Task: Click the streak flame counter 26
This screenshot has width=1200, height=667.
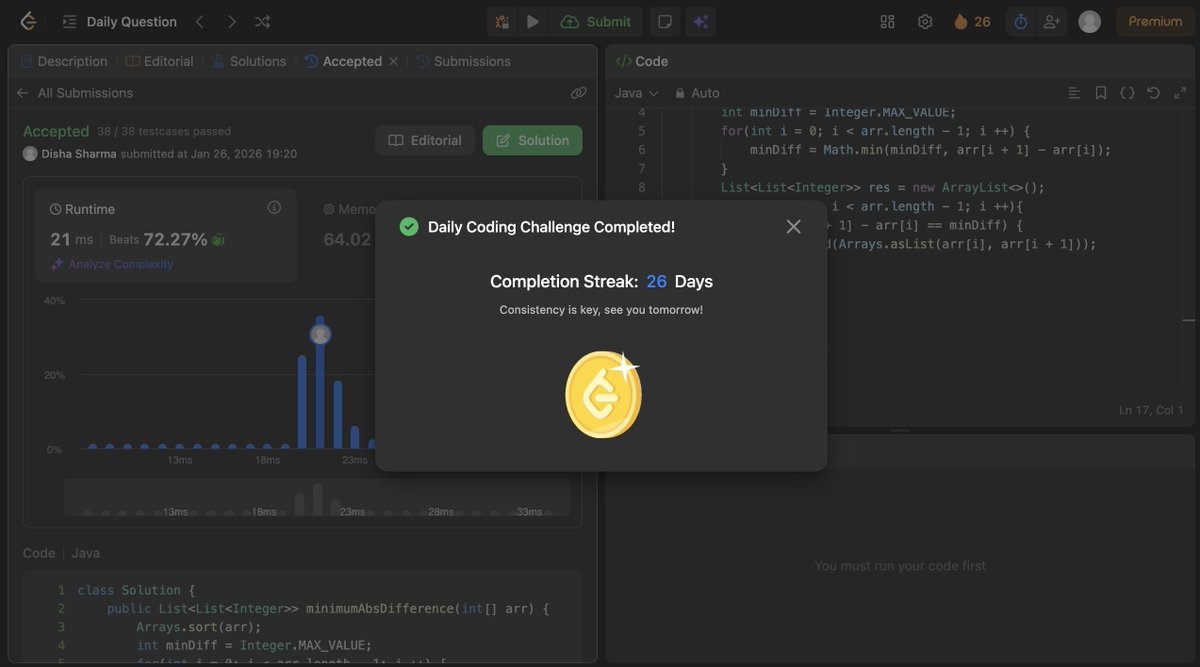Action: coord(972,21)
